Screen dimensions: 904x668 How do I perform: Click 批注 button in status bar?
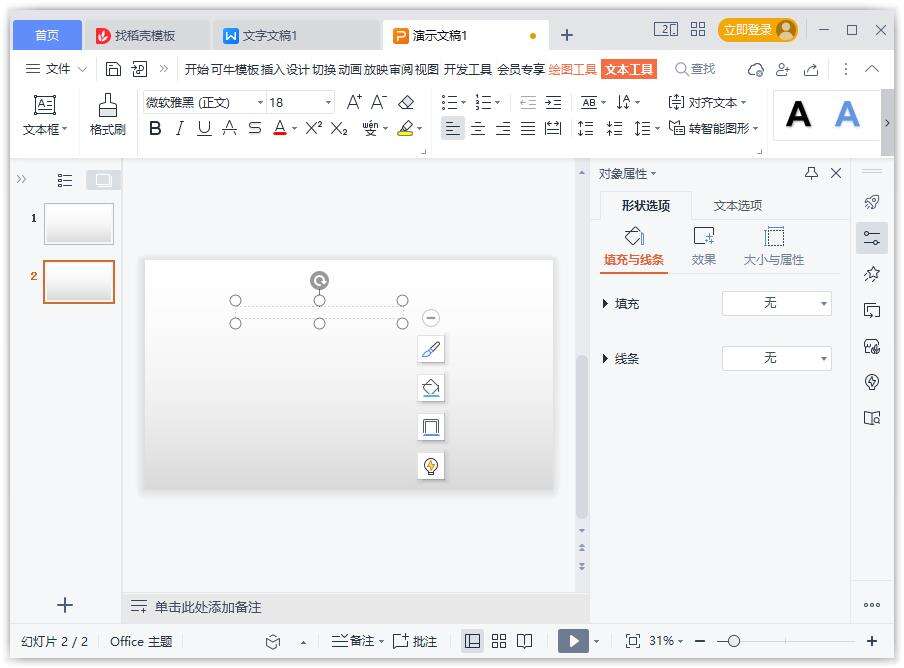coord(415,641)
